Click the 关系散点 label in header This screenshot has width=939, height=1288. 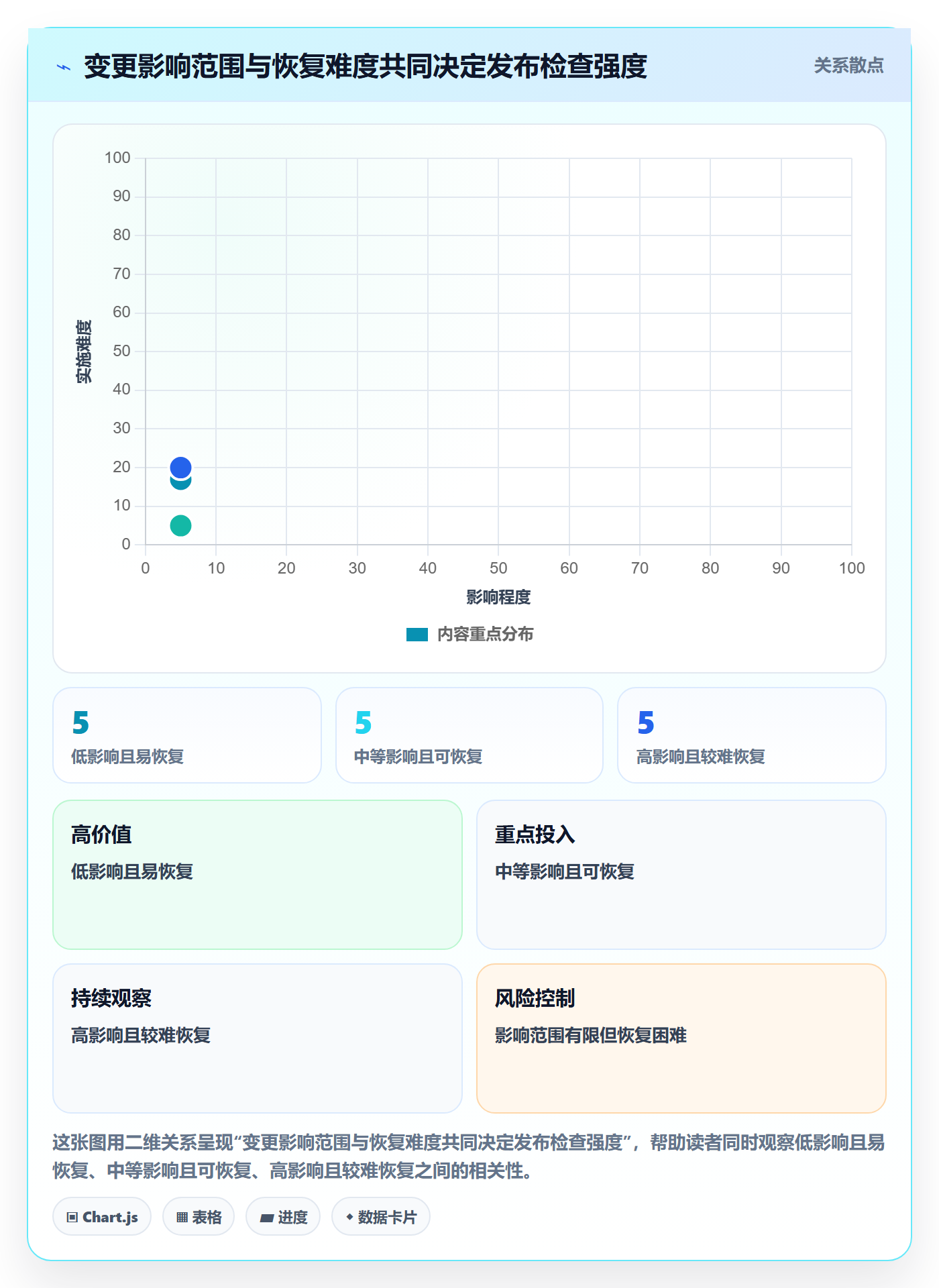pyautogui.click(x=848, y=66)
